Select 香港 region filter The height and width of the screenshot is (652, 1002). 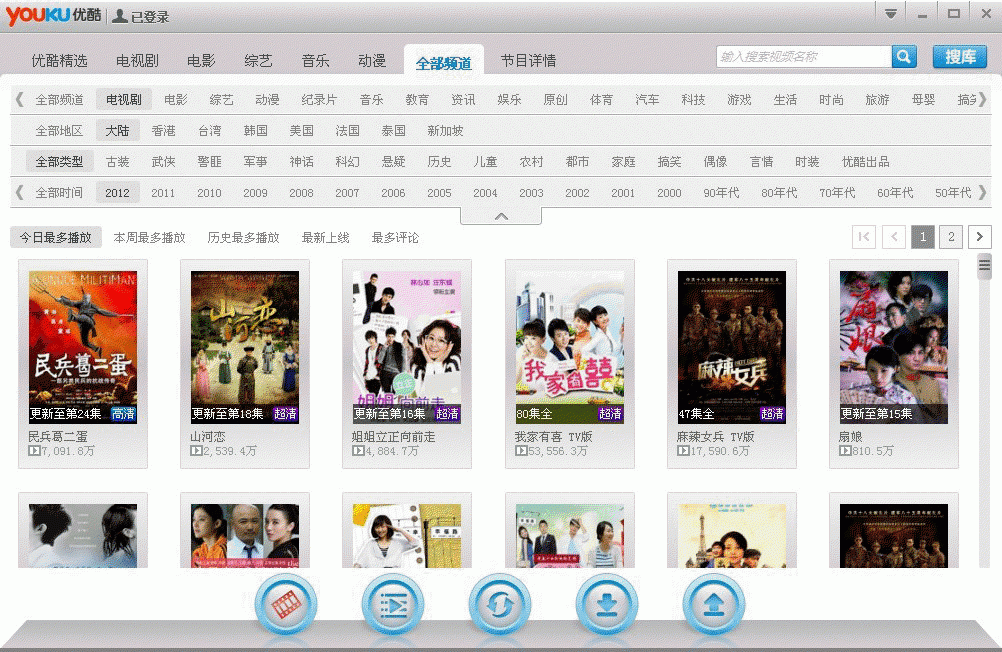click(163, 131)
